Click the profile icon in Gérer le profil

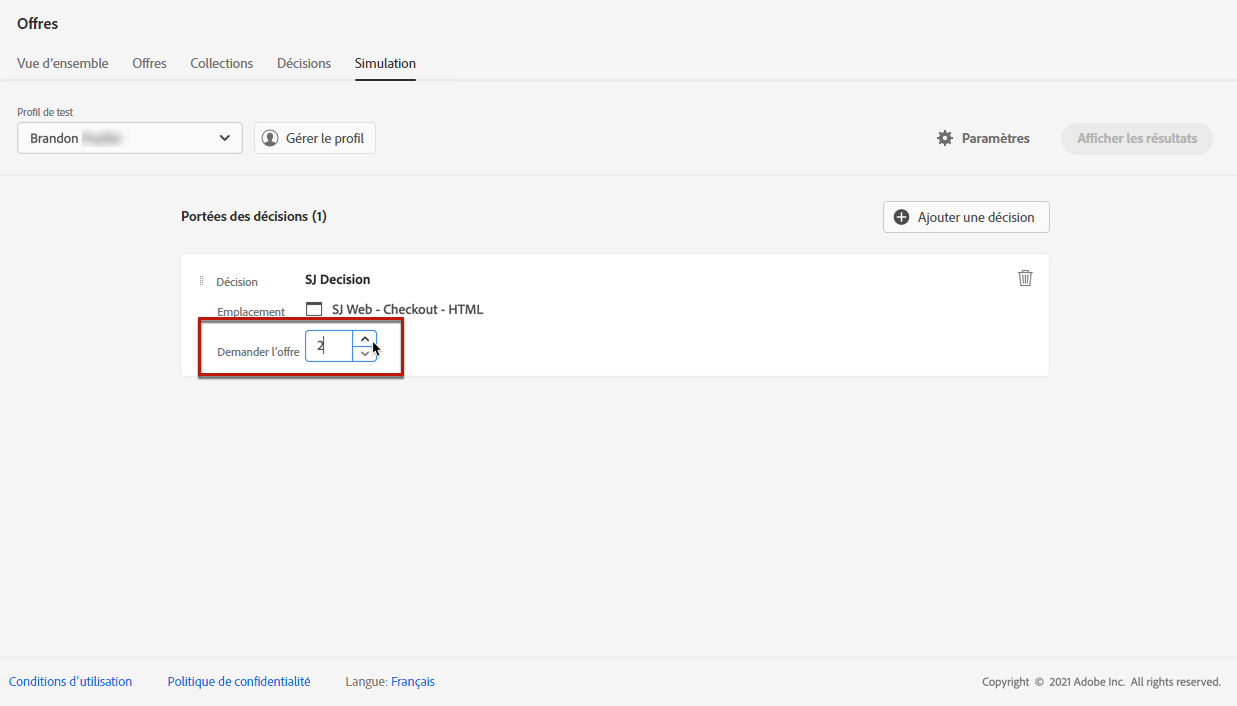tap(270, 138)
